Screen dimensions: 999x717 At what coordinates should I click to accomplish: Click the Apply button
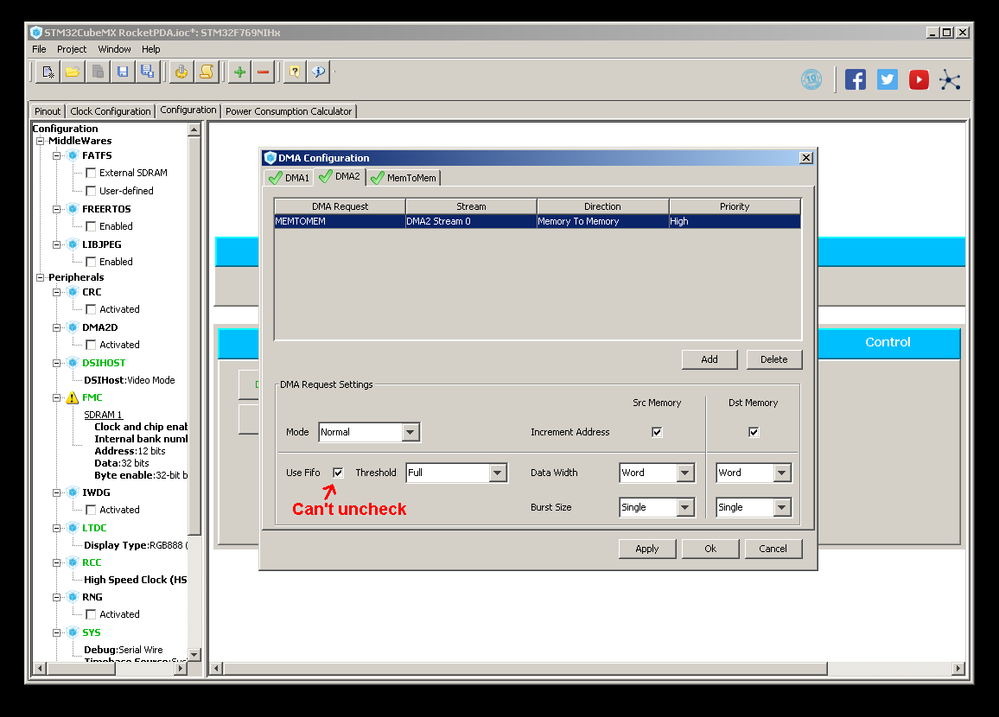point(647,548)
